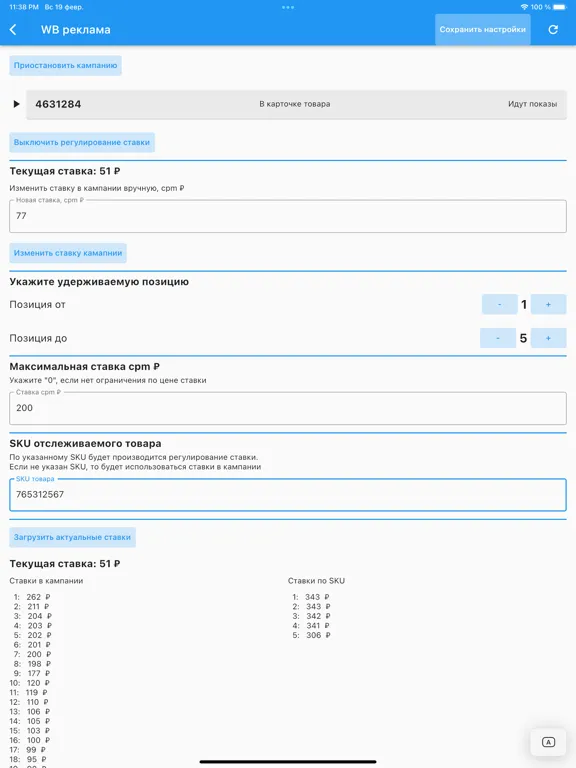
Task: Increase Позиция до with plus button
Action: [548, 338]
